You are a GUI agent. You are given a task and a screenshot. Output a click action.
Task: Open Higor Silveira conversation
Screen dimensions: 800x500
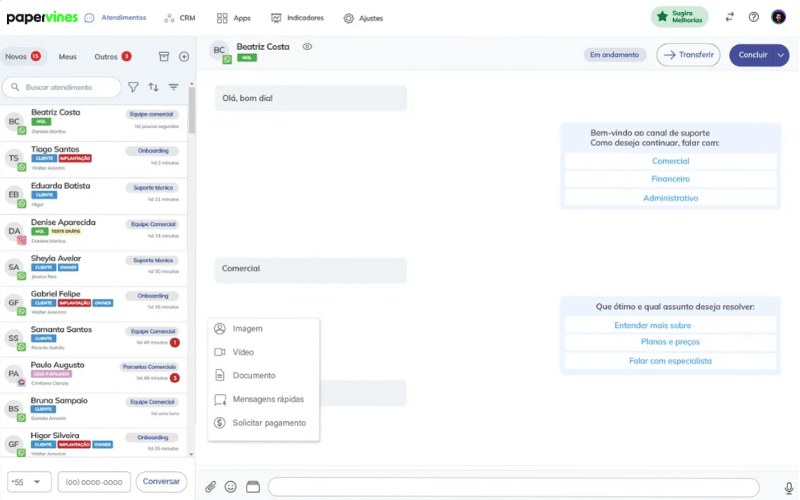(94, 443)
